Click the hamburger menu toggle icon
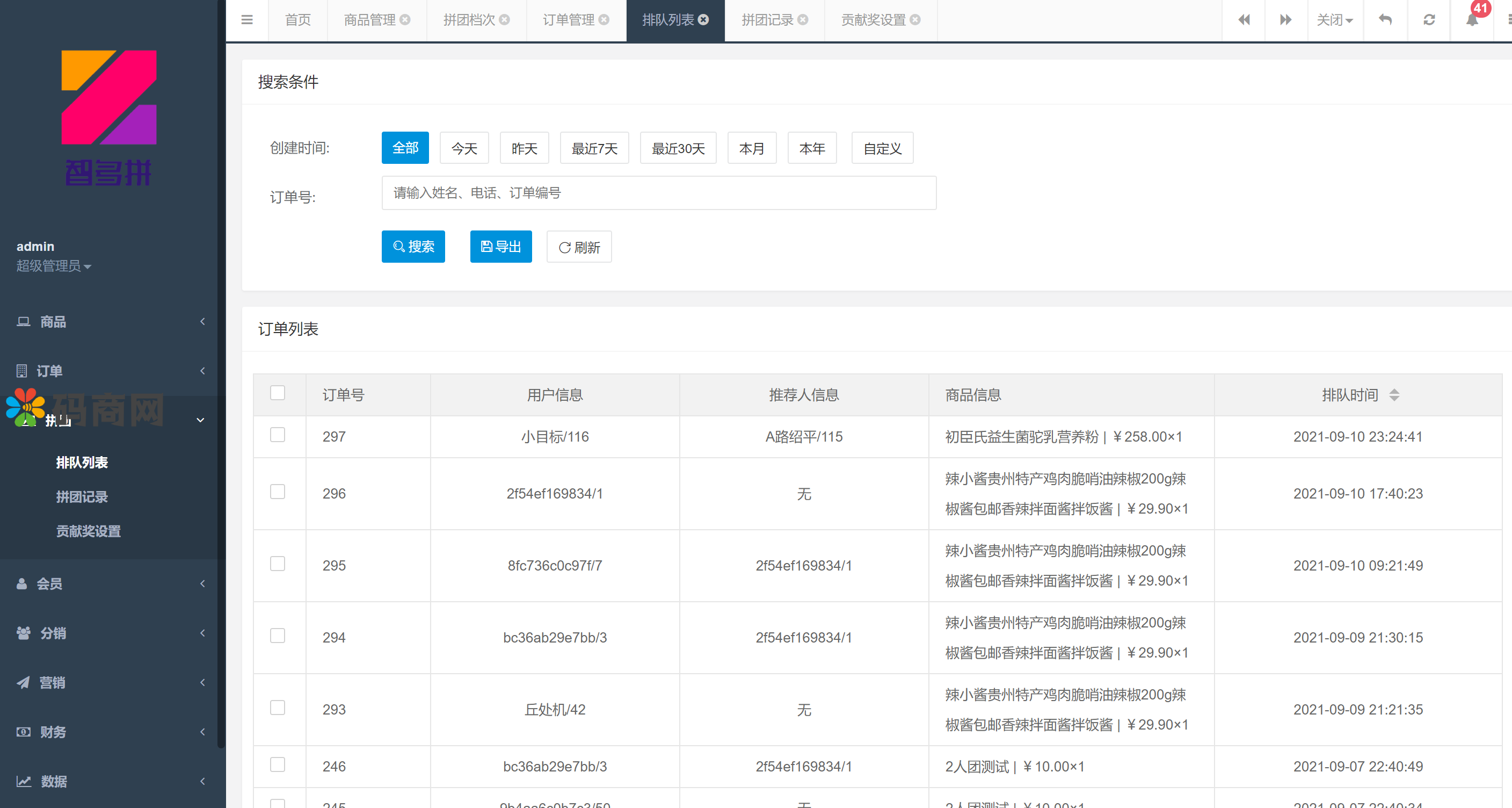The width and height of the screenshot is (1512, 808). [246, 20]
